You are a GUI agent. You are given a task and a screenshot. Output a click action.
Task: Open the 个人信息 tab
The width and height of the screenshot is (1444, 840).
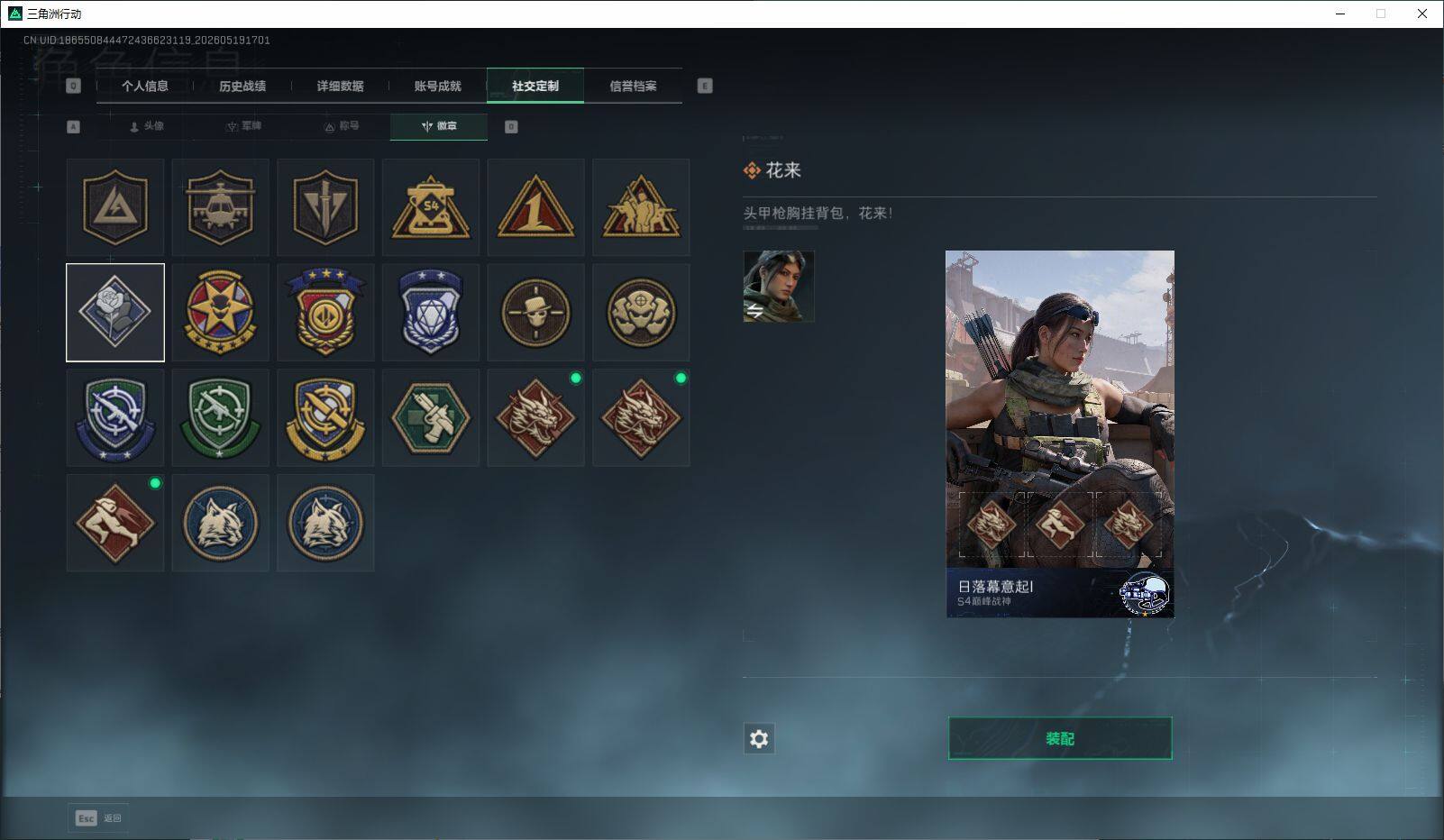tap(145, 86)
